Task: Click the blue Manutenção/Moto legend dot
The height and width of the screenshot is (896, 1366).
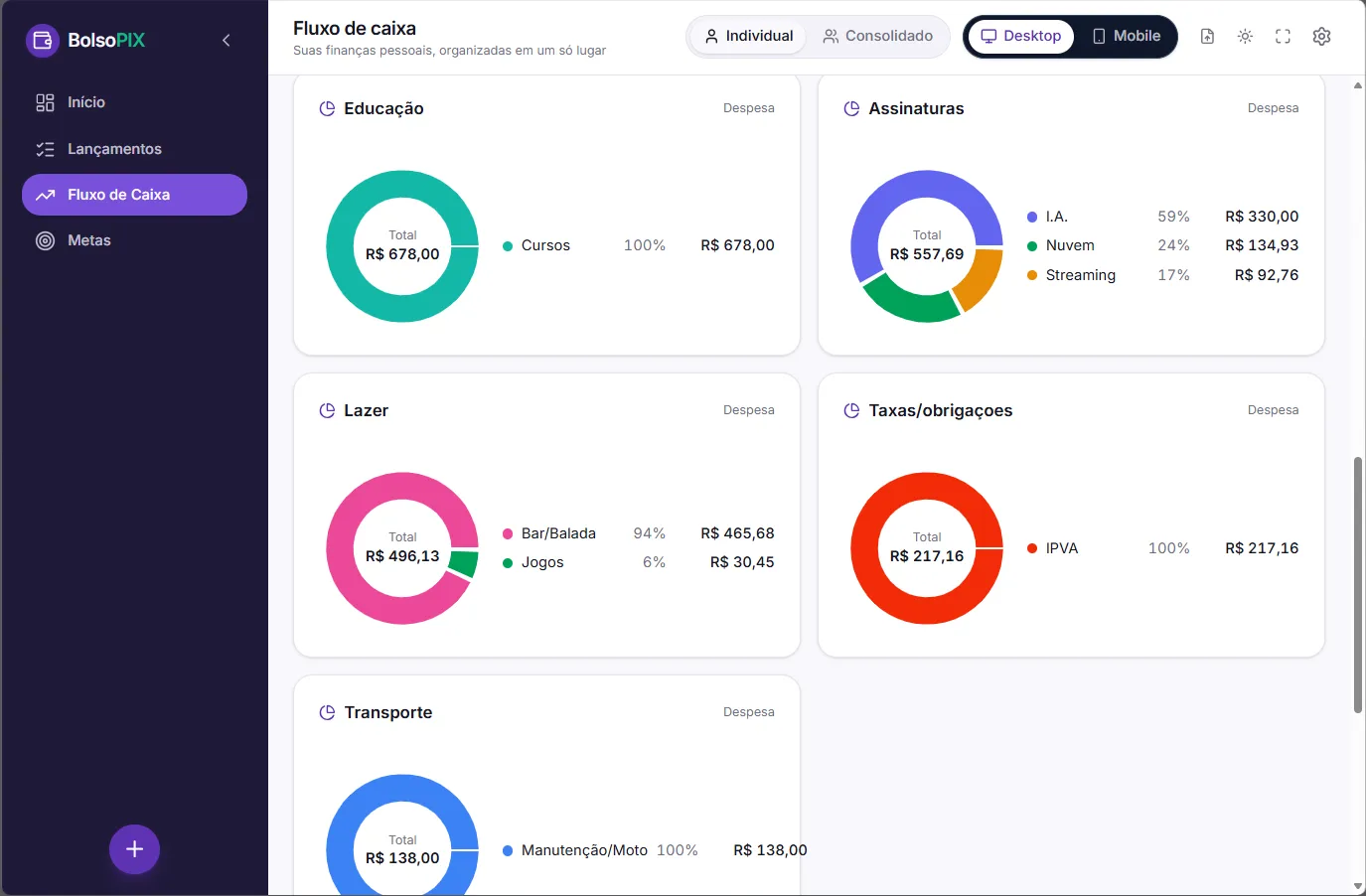Action: (x=508, y=851)
